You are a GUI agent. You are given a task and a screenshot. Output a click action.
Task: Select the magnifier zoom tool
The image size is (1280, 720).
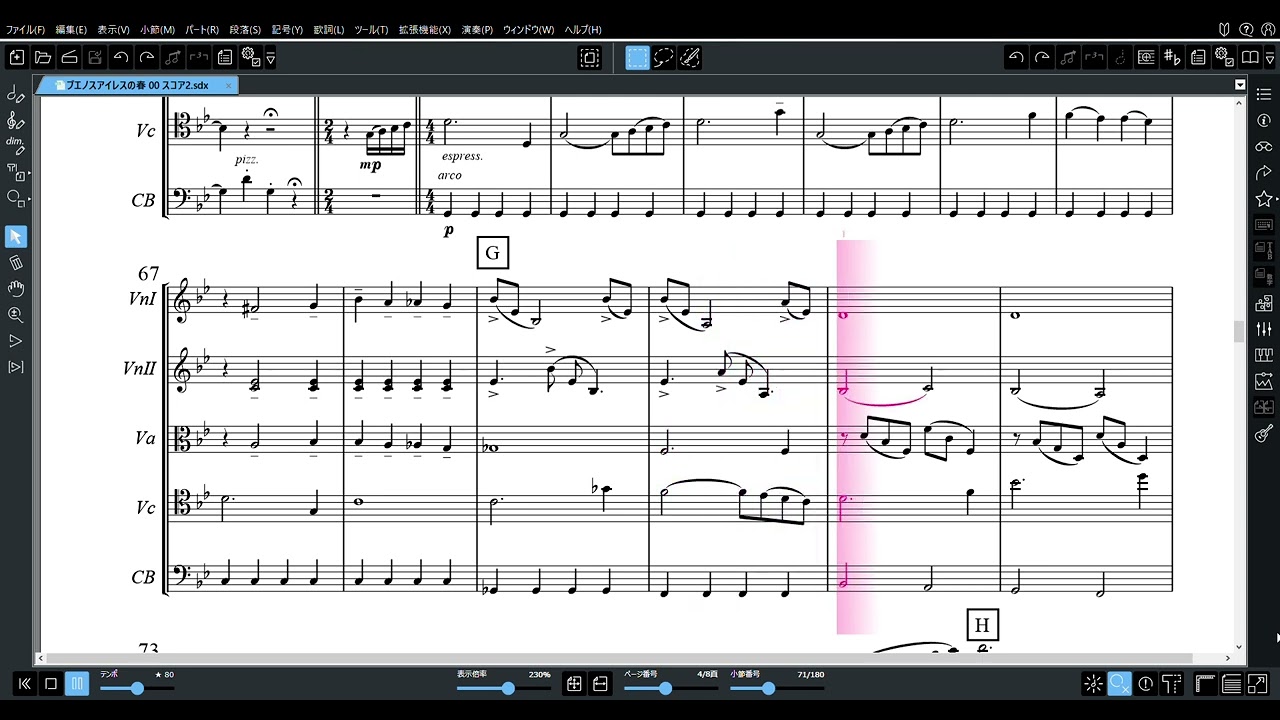[x=15, y=315]
